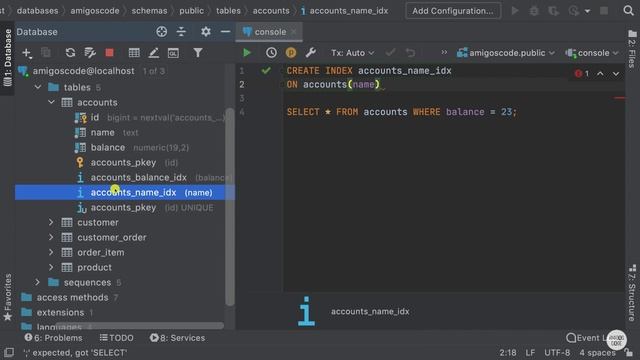Click the more toolbar items chevrons
The image size is (640, 360).
(x=444, y=52)
